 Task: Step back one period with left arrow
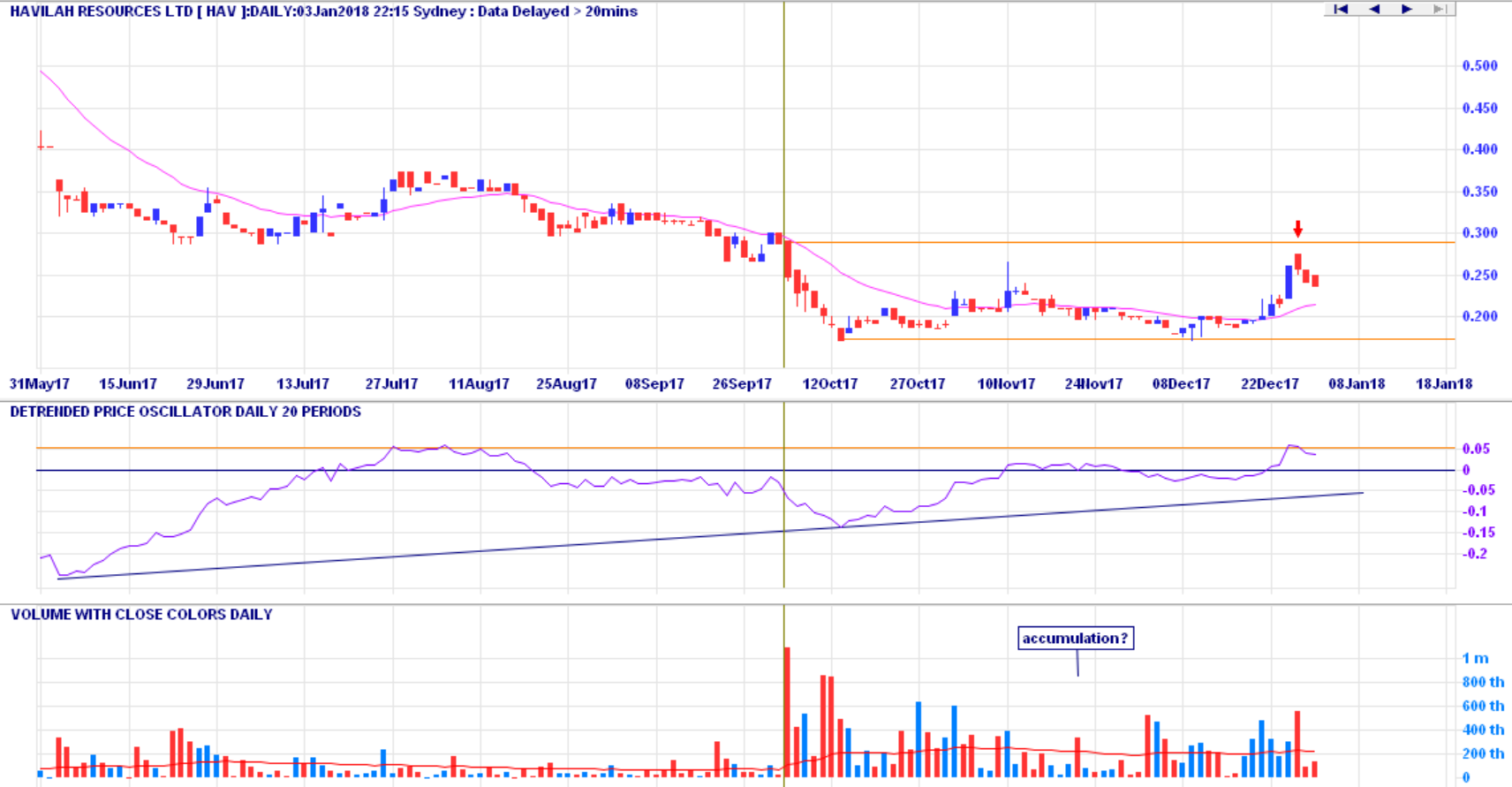pos(1374,9)
